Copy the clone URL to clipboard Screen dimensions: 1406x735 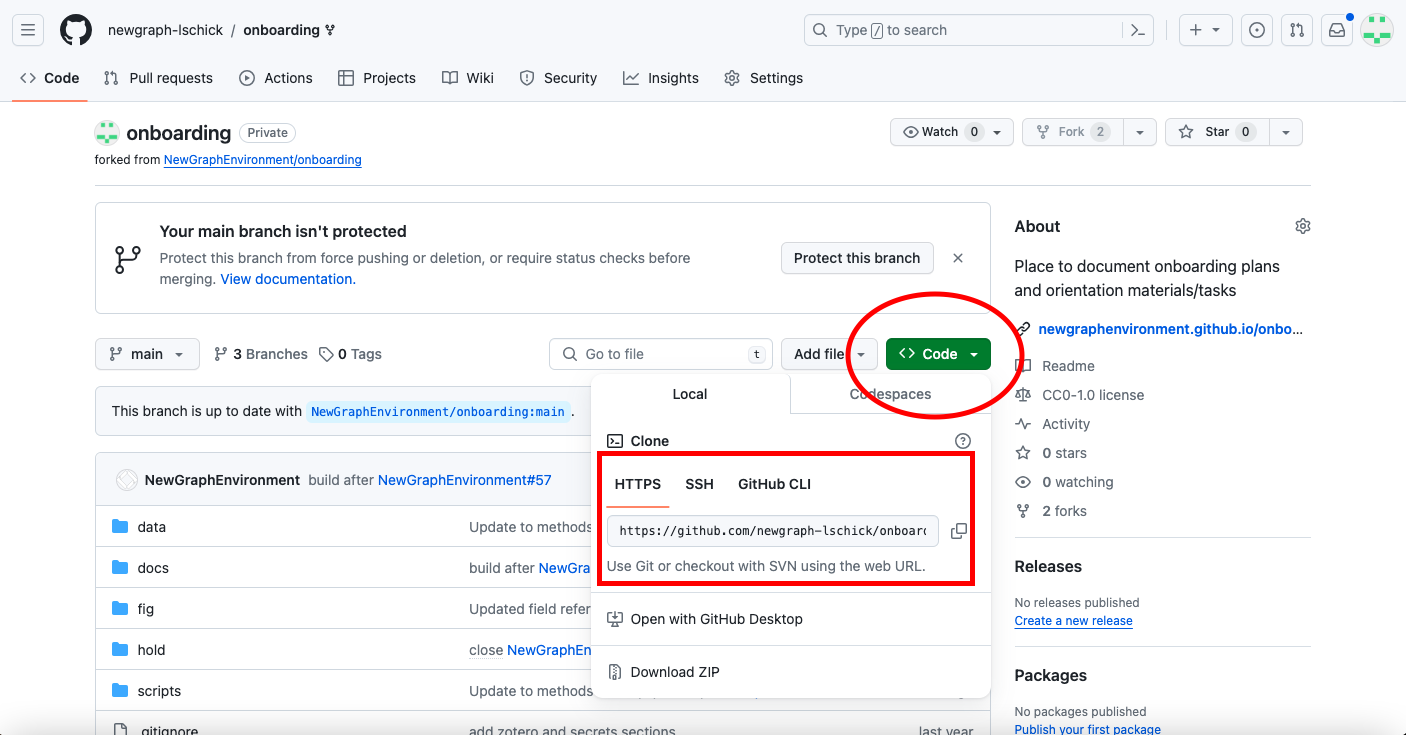(959, 531)
